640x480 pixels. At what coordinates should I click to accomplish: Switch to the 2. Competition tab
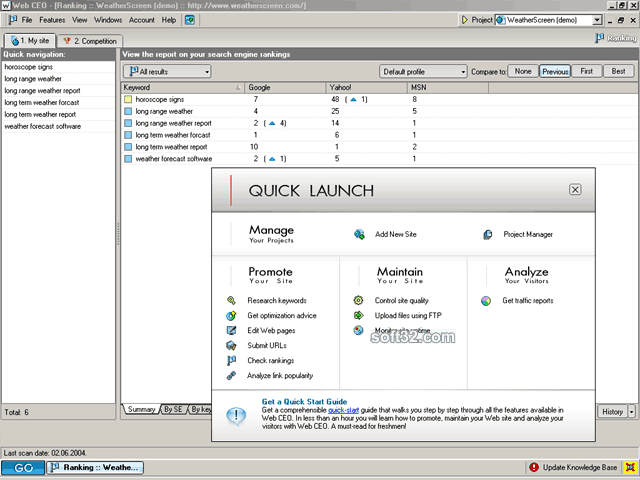pos(90,41)
